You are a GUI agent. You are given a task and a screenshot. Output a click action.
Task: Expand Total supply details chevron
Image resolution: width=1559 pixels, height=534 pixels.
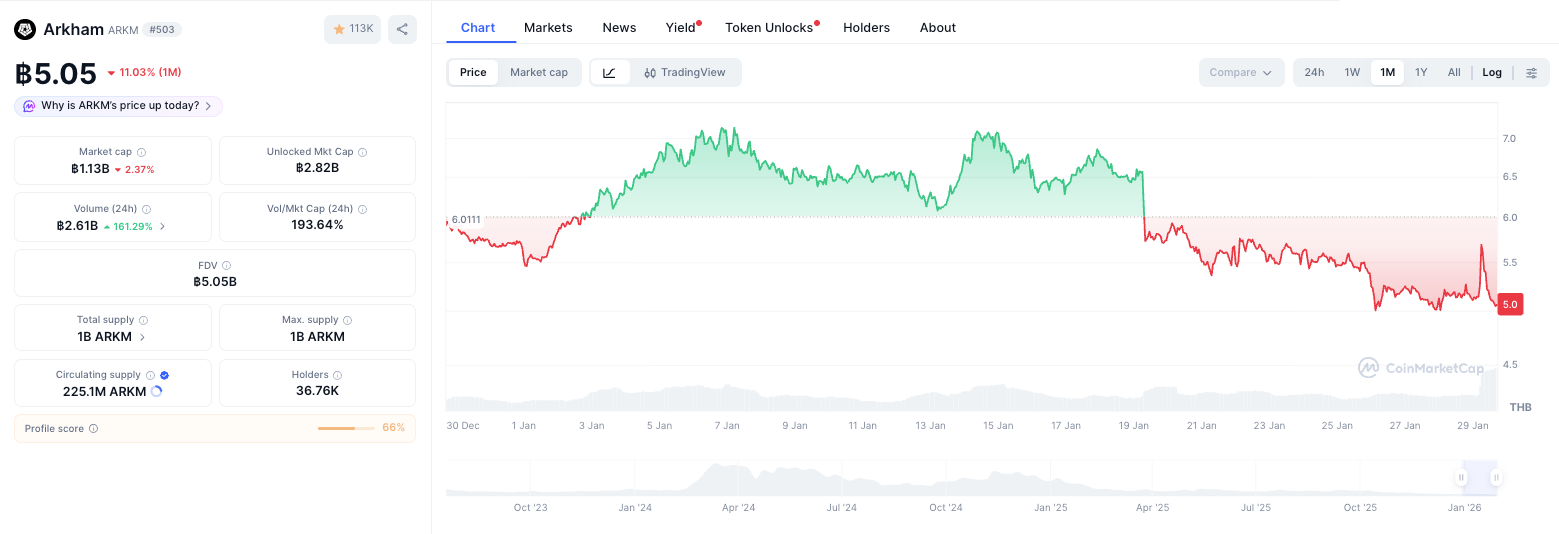[142, 337]
